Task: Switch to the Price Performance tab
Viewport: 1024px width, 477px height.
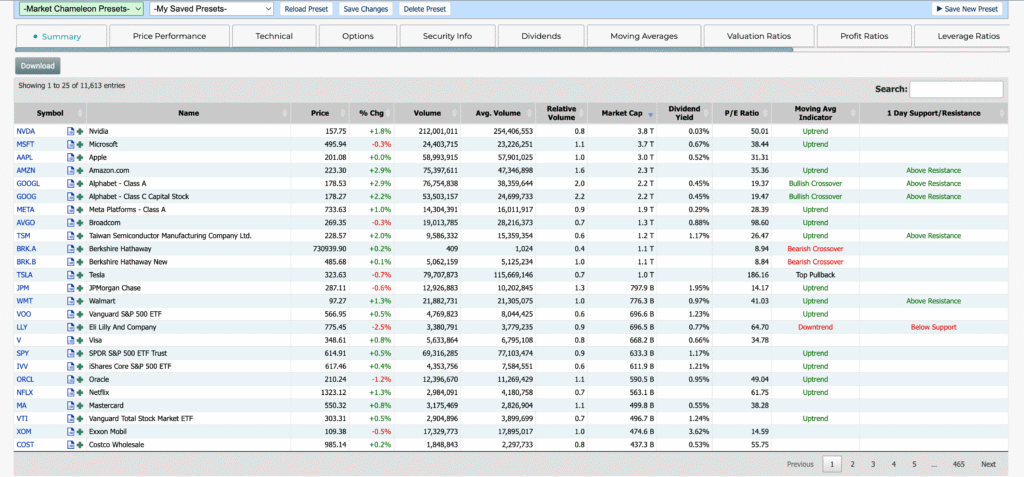Action: pyautogui.click(x=169, y=36)
